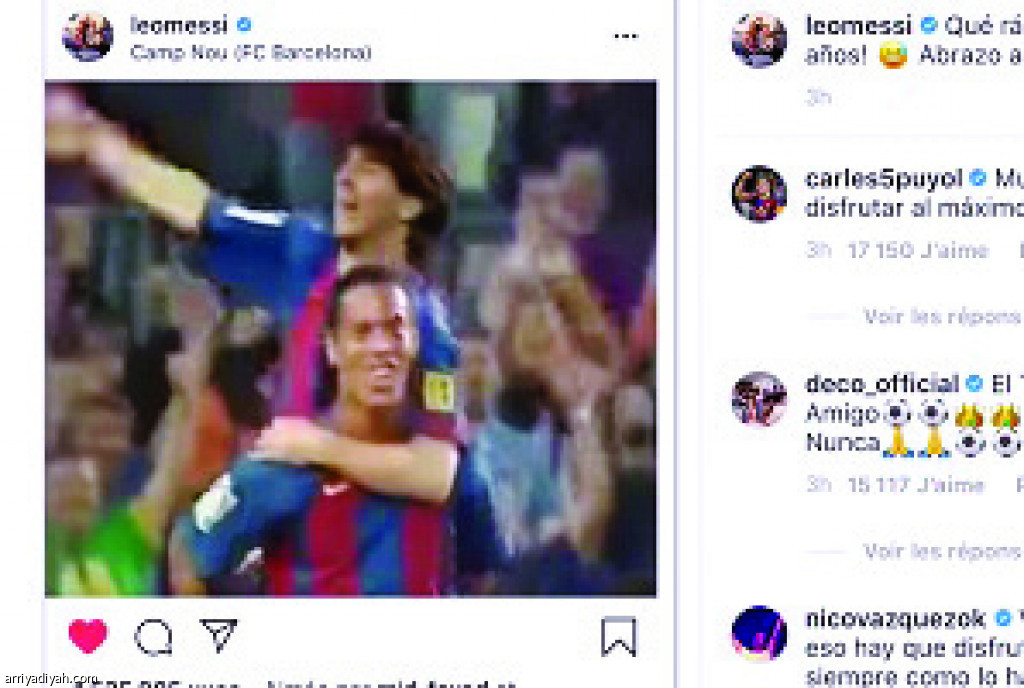1024x688 pixels.
Task: Click deco_official profile avatar
Action: click(759, 399)
